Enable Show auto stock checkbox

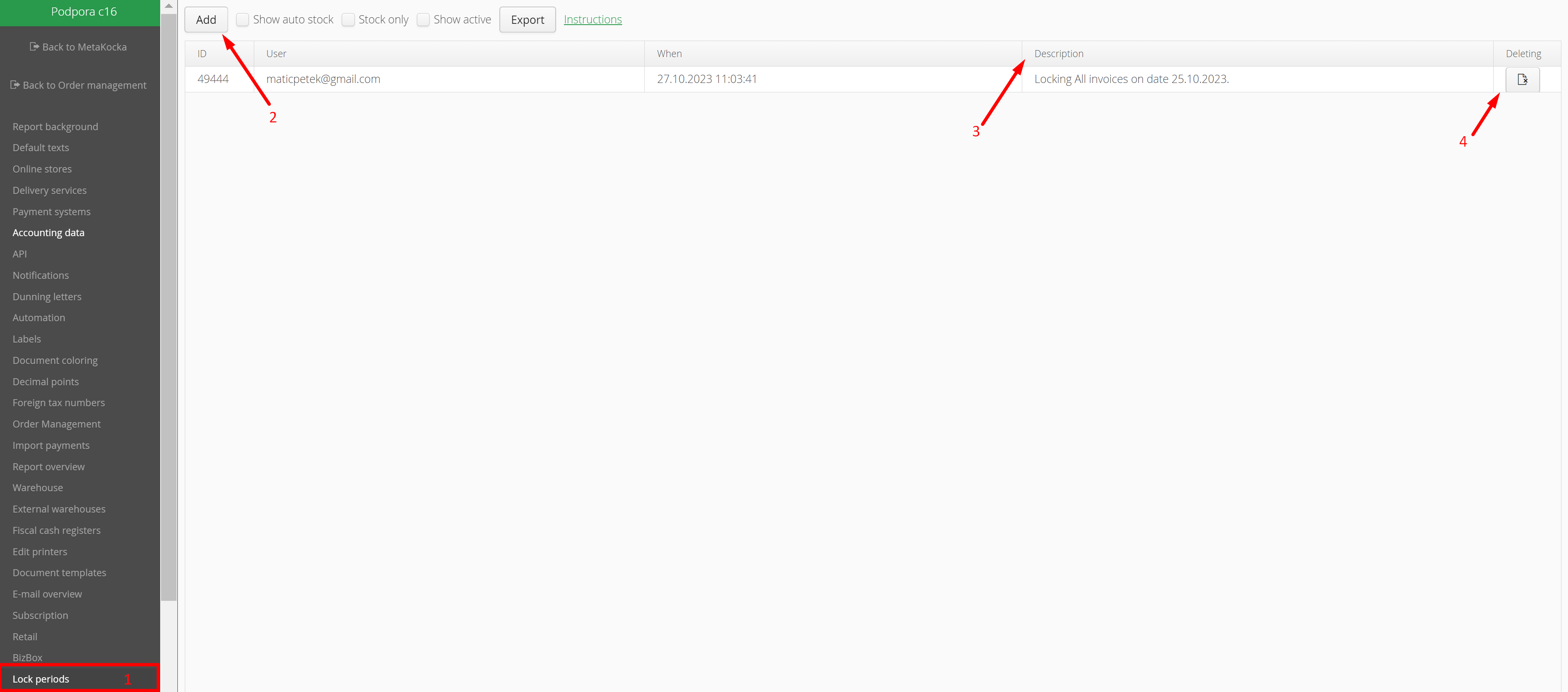[242, 19]
